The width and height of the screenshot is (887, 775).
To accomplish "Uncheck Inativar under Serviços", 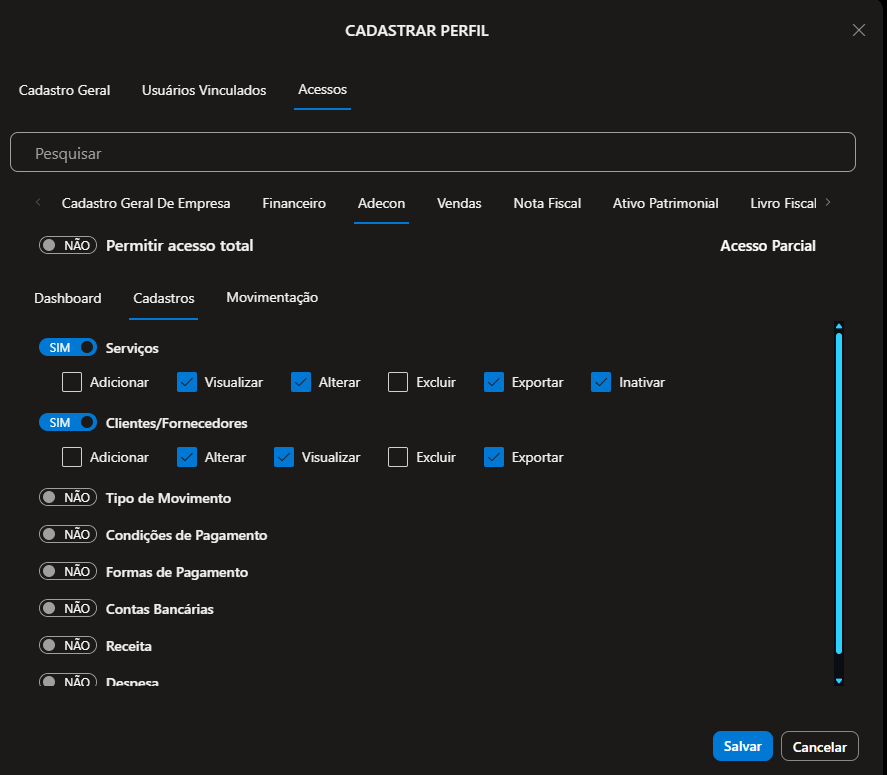I will pos(601,382).
